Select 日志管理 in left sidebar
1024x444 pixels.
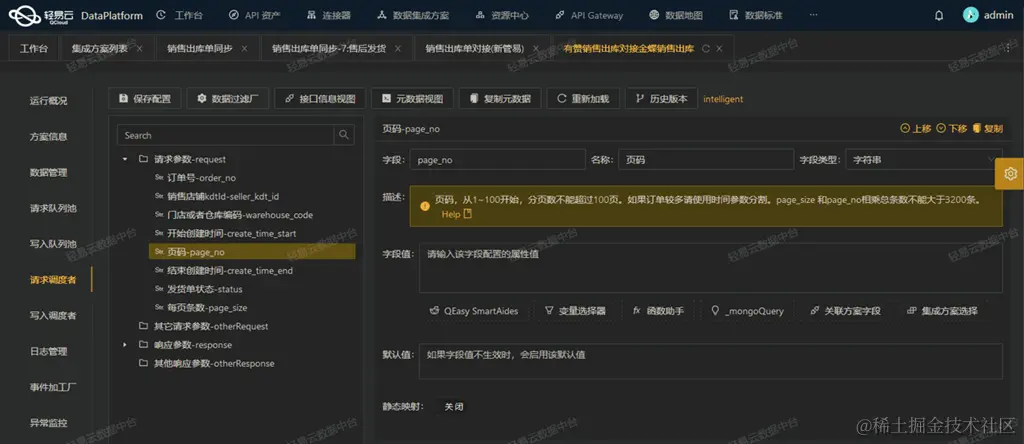pyautogui.click(x=48, y=351)
